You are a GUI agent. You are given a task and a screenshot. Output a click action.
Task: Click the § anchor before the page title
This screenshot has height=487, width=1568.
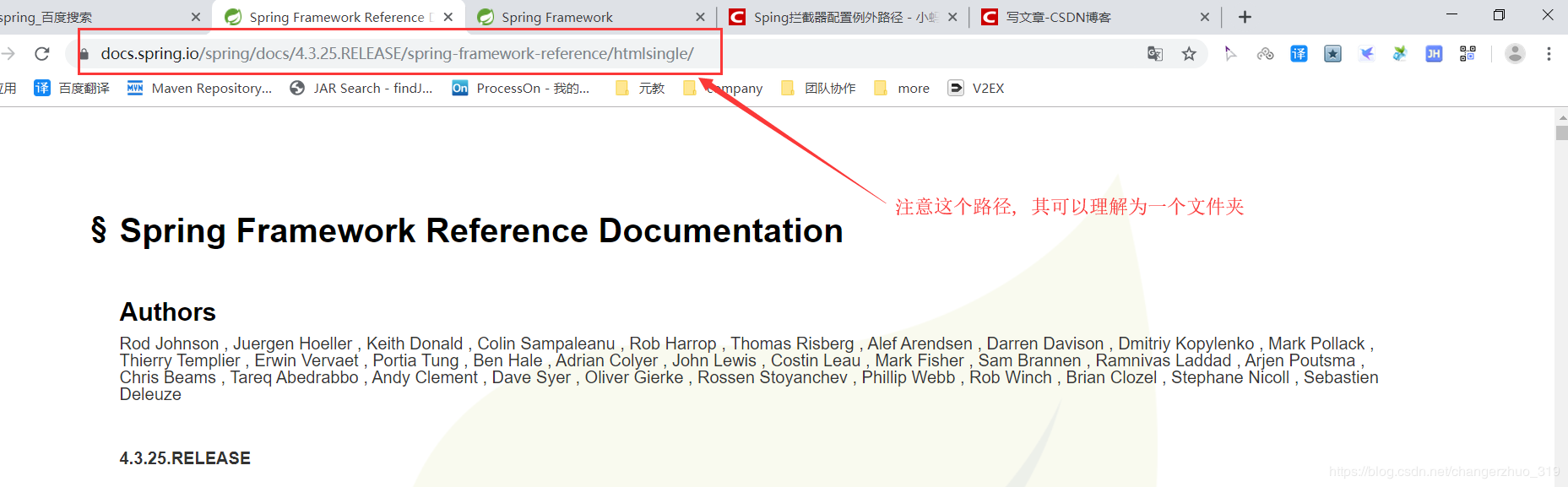coord(99,230)
